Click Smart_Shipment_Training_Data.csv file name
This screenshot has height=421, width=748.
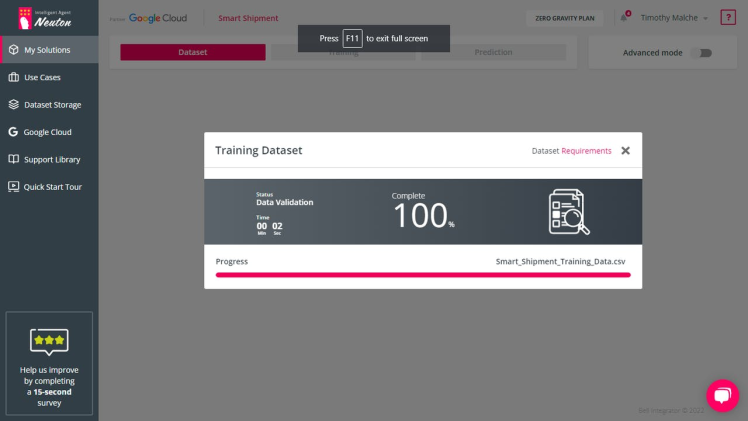(560, 261)
